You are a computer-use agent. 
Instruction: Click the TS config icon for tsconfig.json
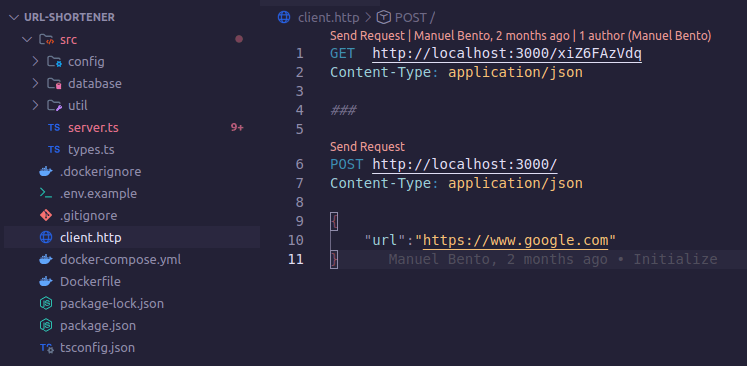(x=46, y=347)
